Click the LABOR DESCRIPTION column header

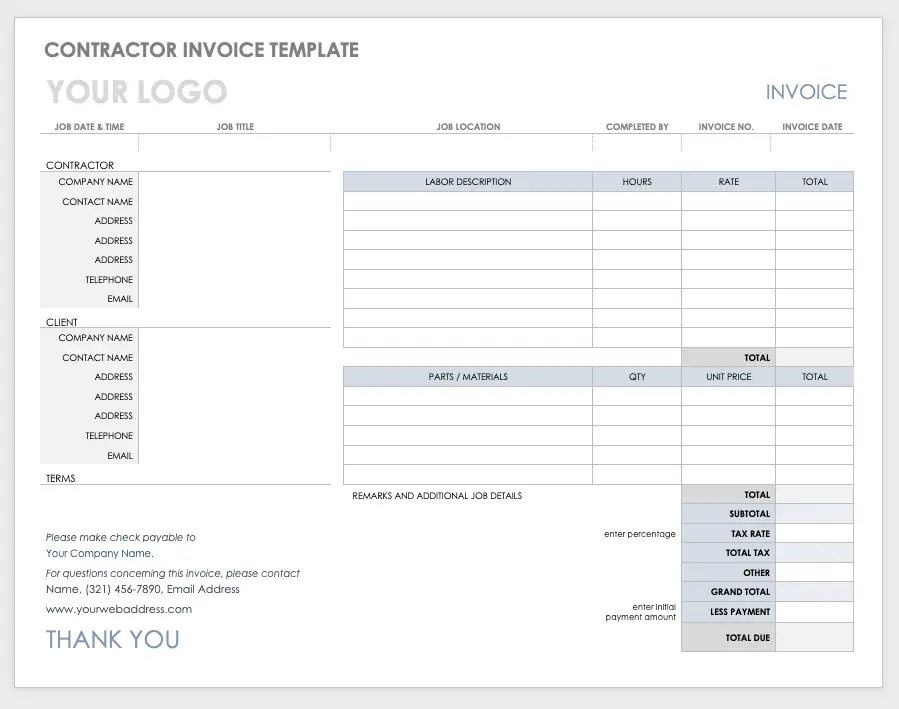pyautogui.click(x=468, y=182)
